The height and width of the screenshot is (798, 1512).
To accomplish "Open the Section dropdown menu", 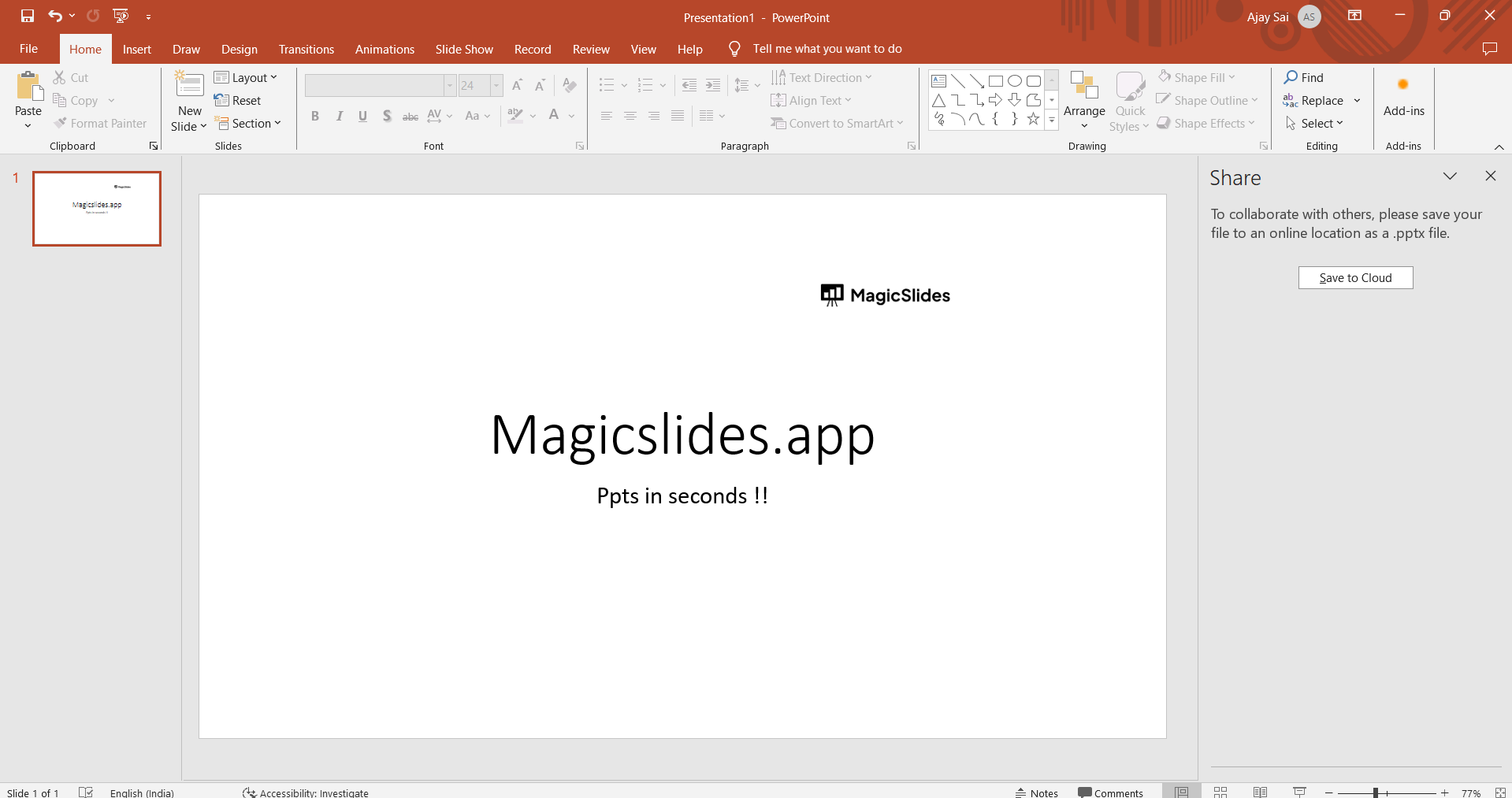I will 248,124.
